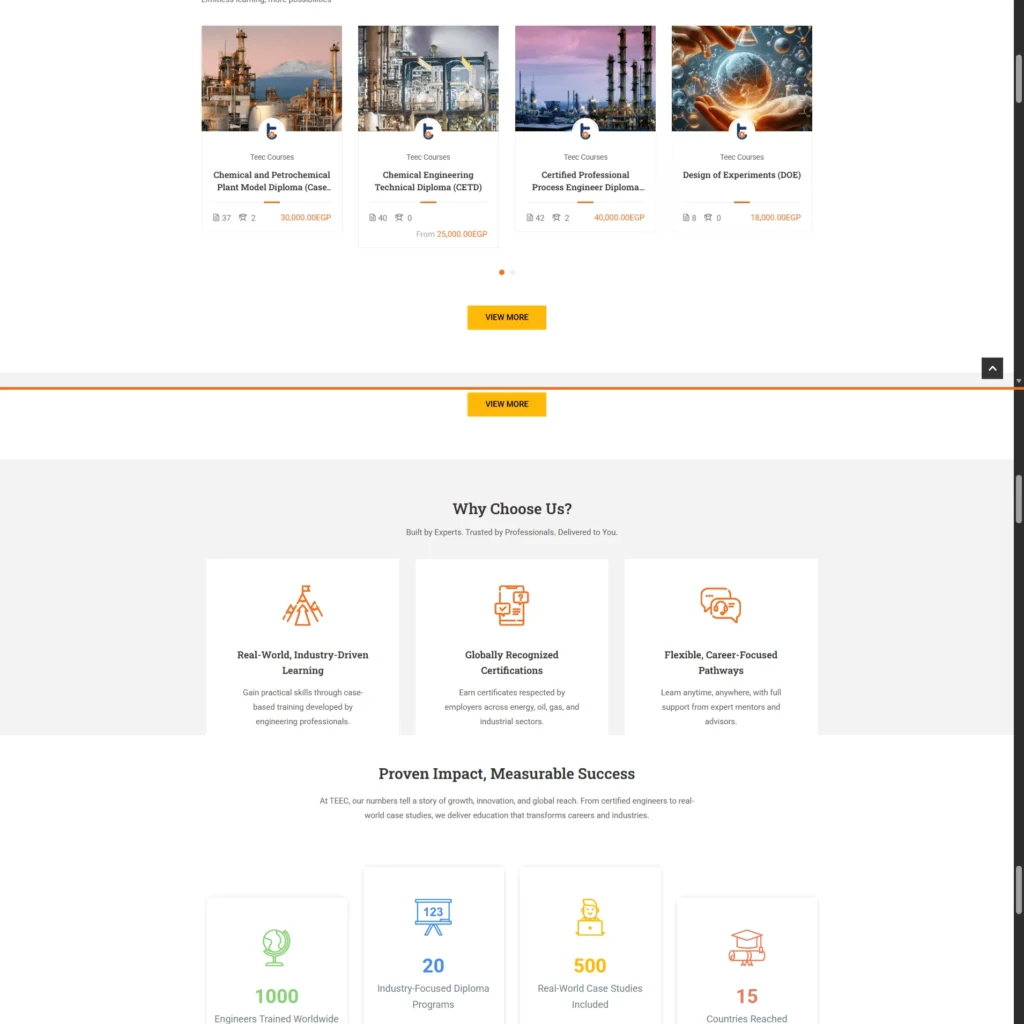Click the Design of Experiments course thumbnail

(x=742, y=77)
